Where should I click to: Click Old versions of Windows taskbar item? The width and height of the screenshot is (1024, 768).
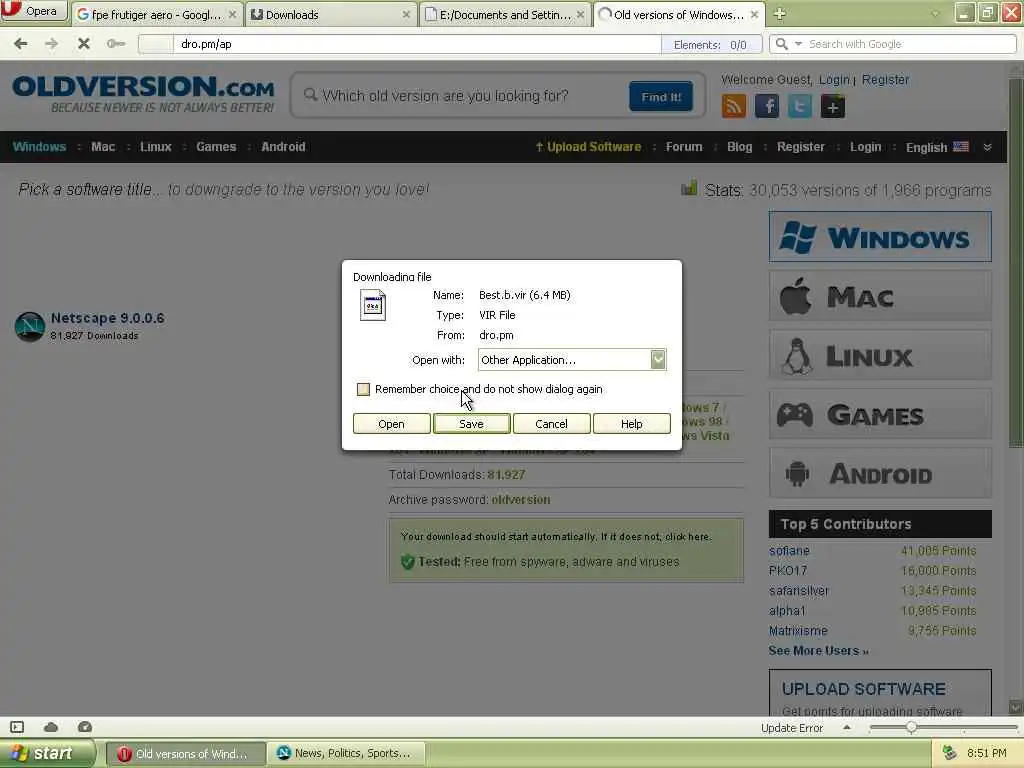click(x=185, y=753)
